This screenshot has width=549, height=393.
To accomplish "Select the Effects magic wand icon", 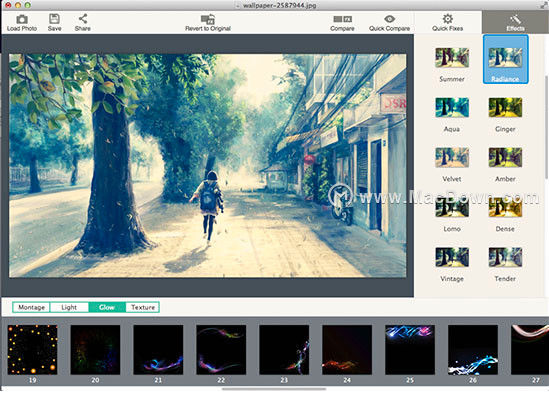I will pos(515,19).
